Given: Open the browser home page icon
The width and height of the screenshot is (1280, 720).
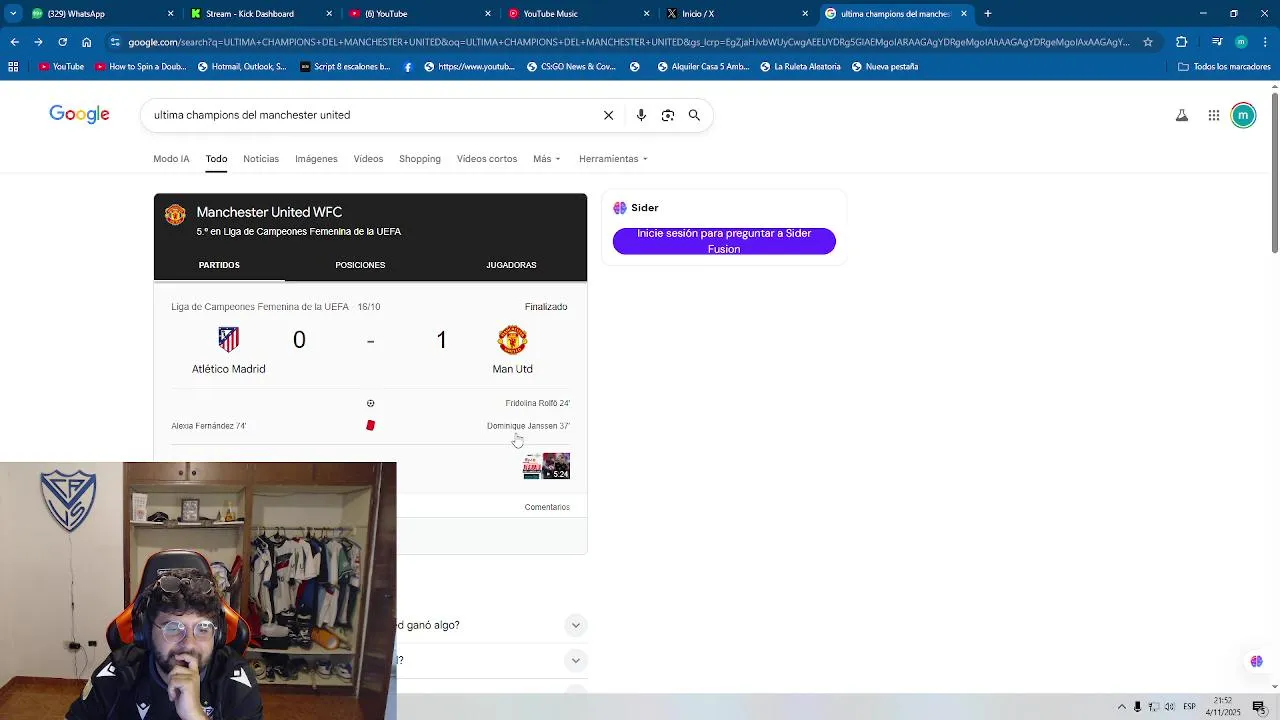Looking at the screenshot, I should pos(87,42).
